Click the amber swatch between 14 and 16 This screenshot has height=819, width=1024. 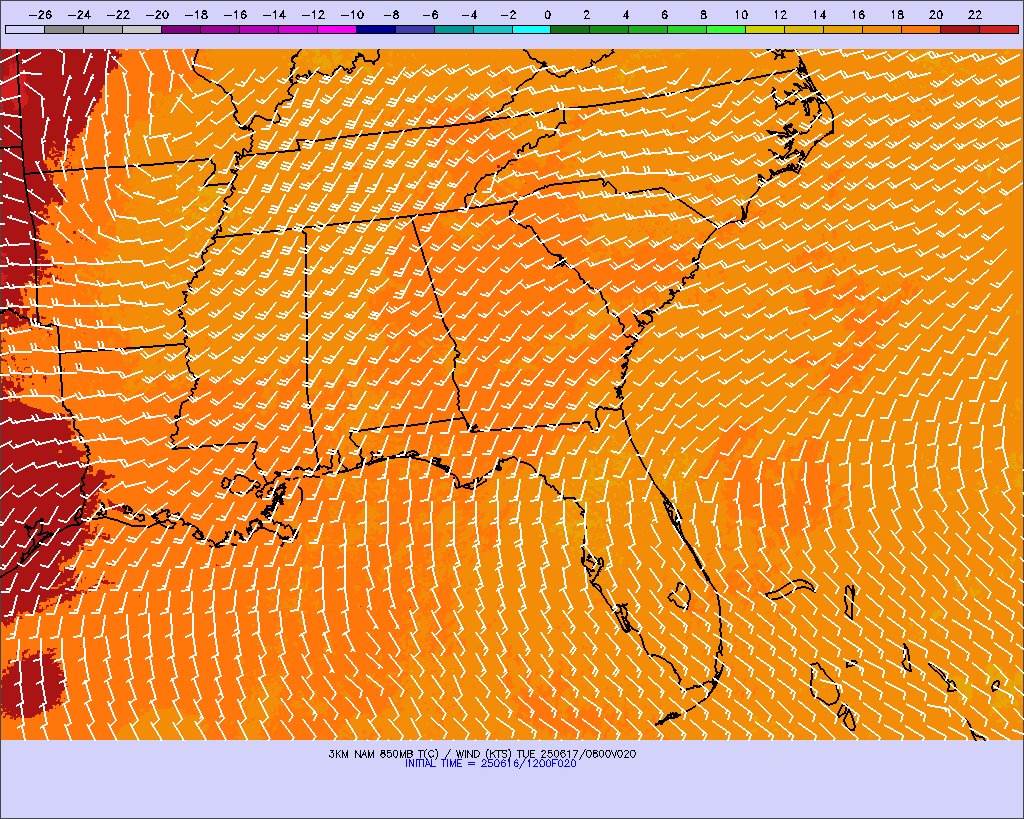click(844, 29)
